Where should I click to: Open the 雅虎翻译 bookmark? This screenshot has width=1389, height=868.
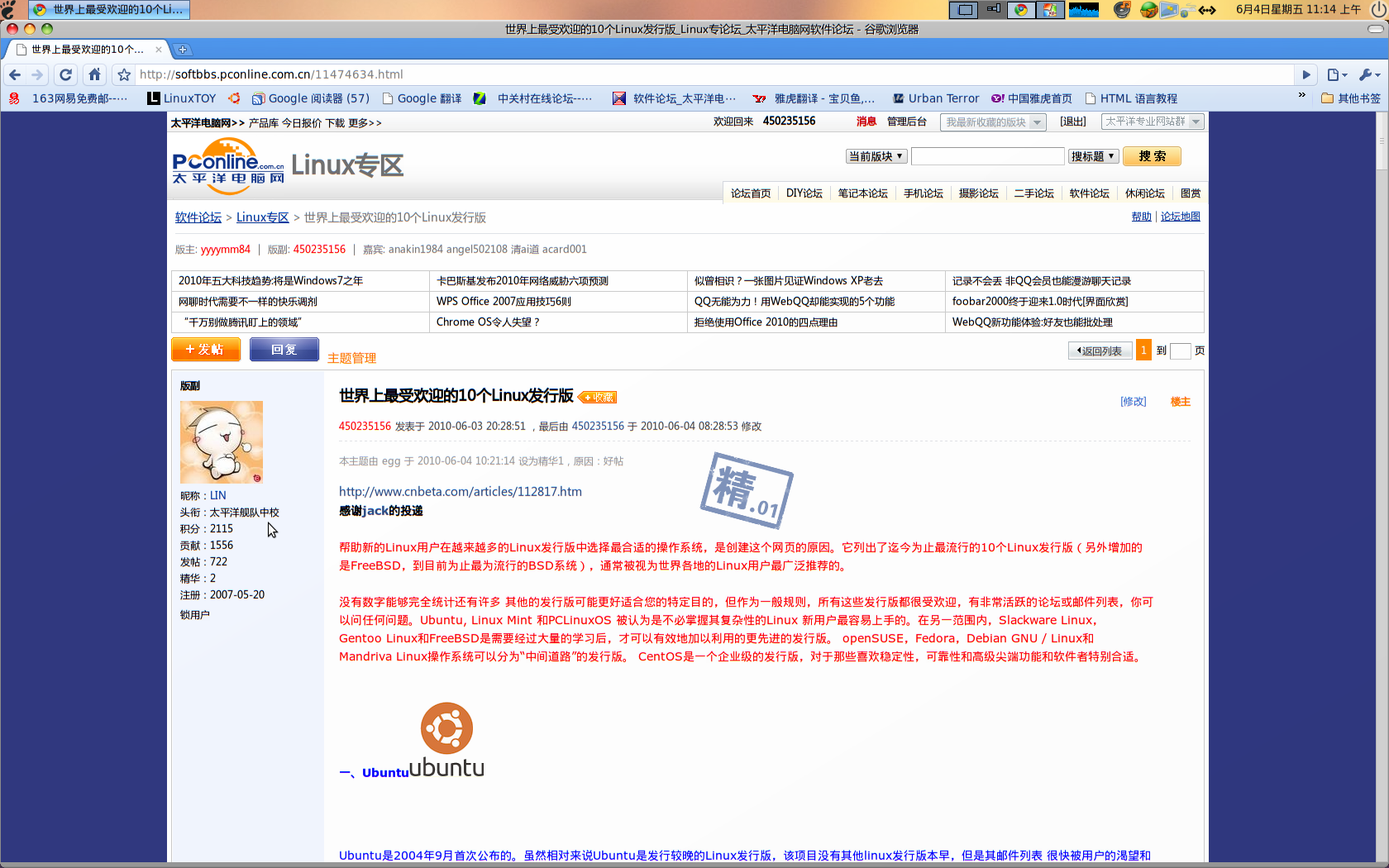(x=814, y=98)
